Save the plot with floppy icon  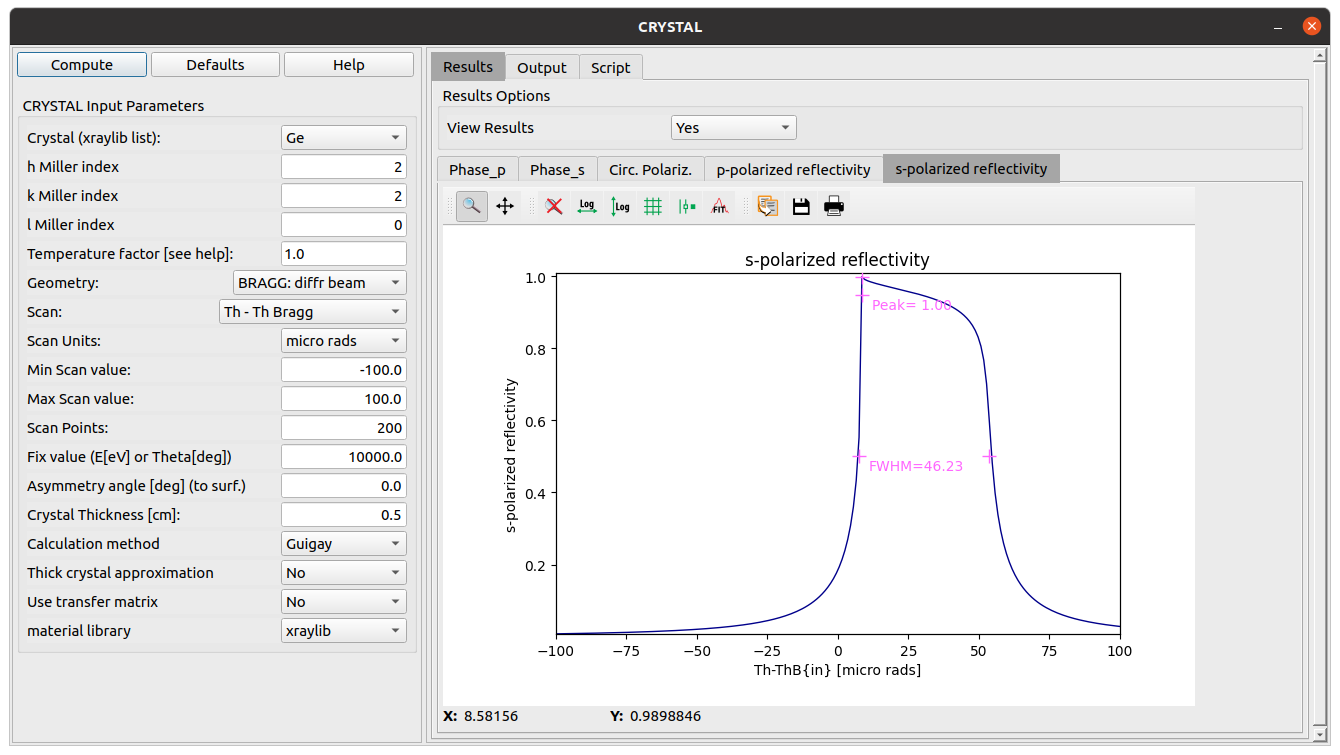coord(801,206)
